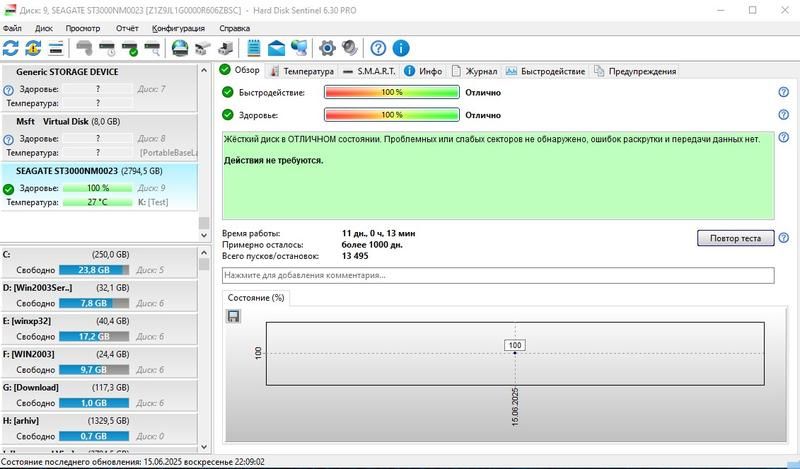
Task: Click help icon beside Повтор теста button
Action: coord(784,238)
